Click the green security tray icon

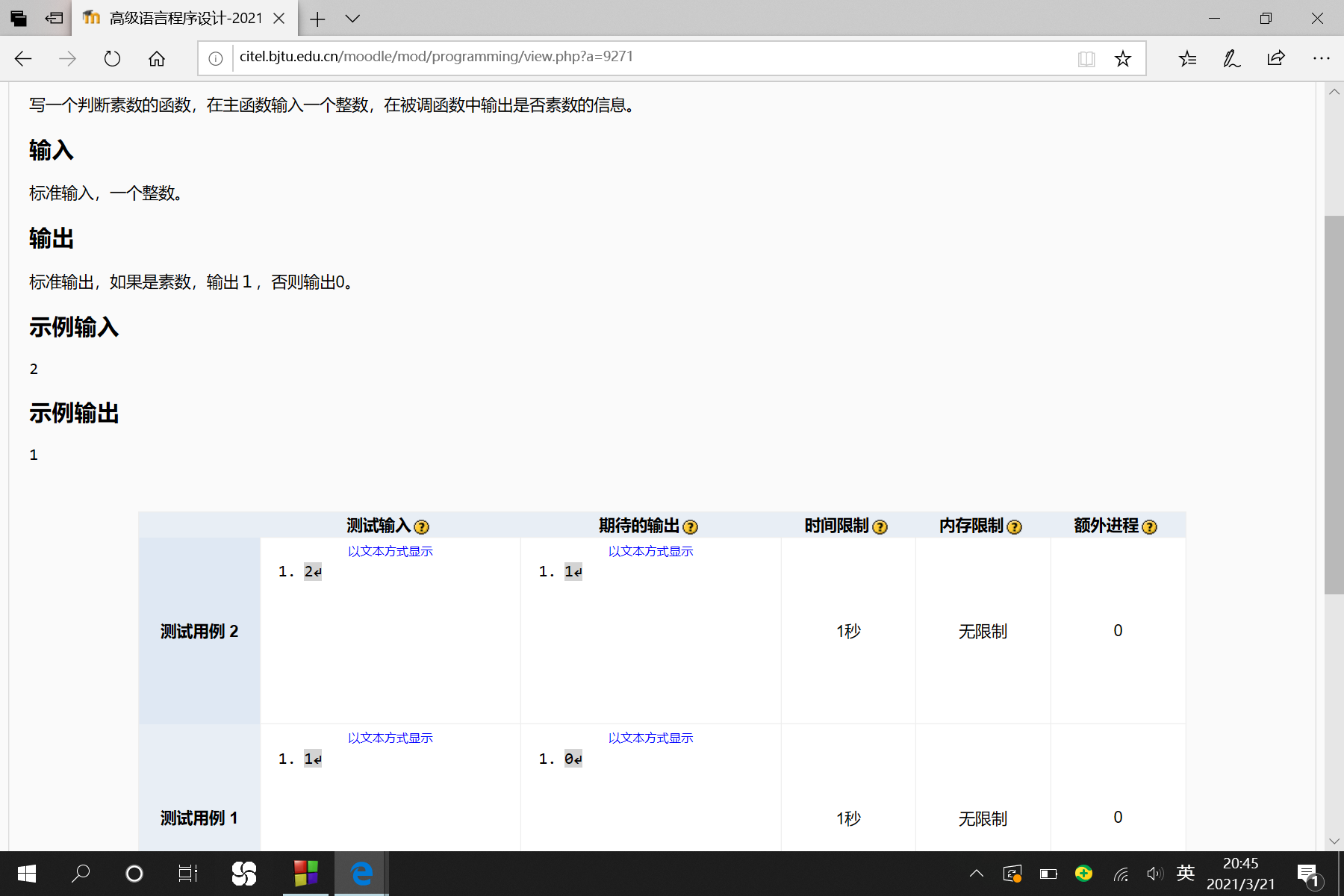[1084, 873]
